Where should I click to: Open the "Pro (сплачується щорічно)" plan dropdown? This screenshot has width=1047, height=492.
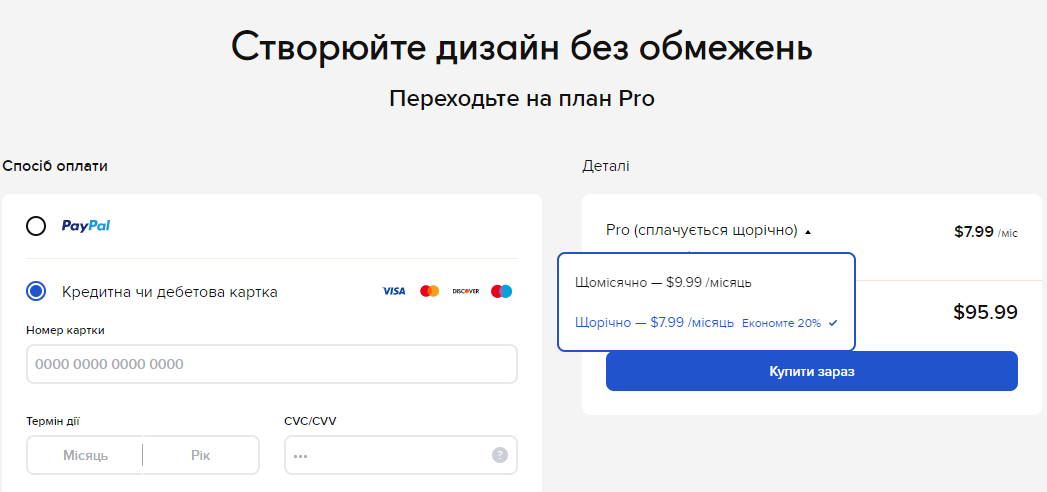pyautogui.click(x=702, y=230)
